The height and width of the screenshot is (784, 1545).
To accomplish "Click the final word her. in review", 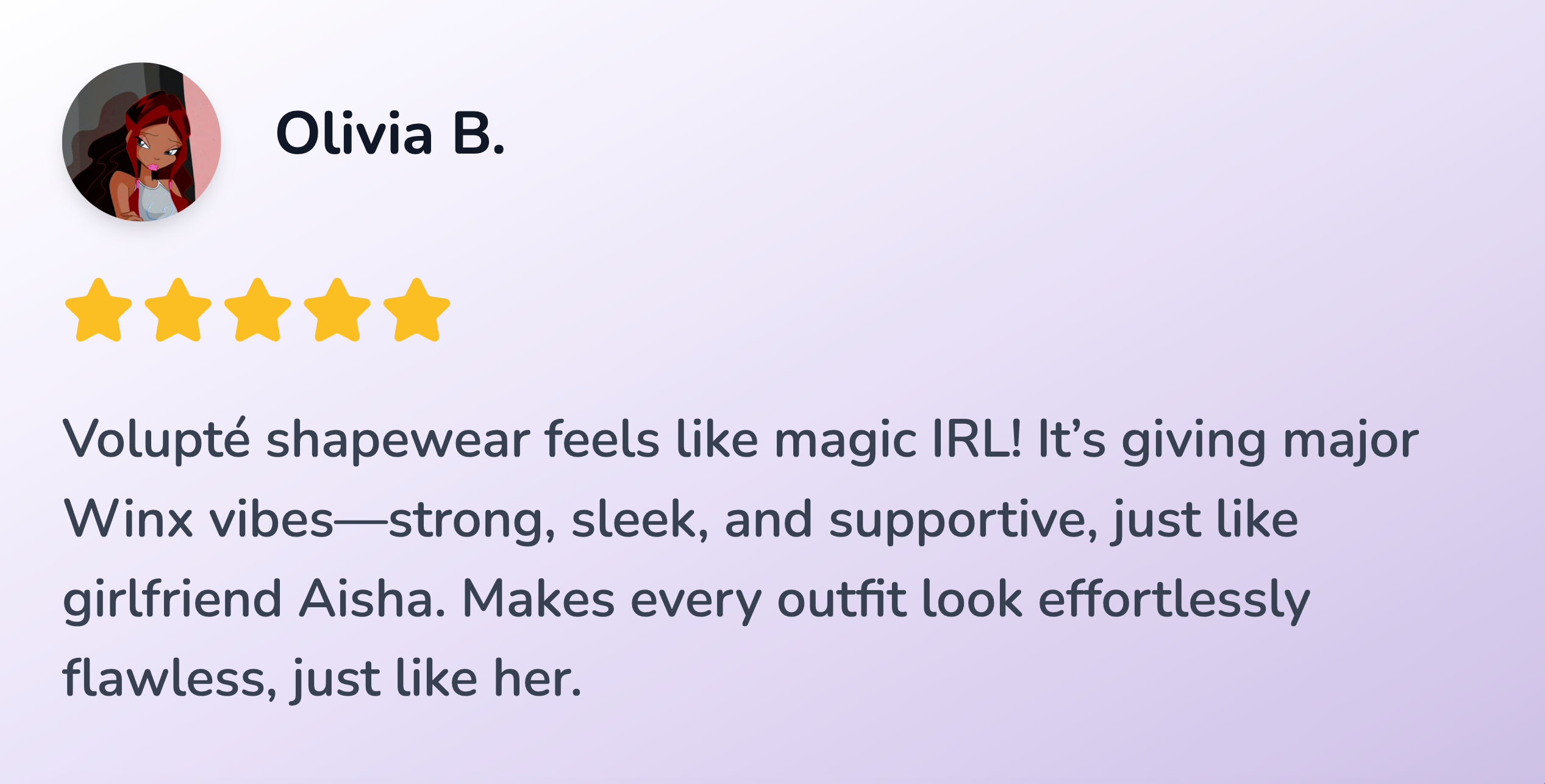I will pyautogui.click(x=537, y=677).
